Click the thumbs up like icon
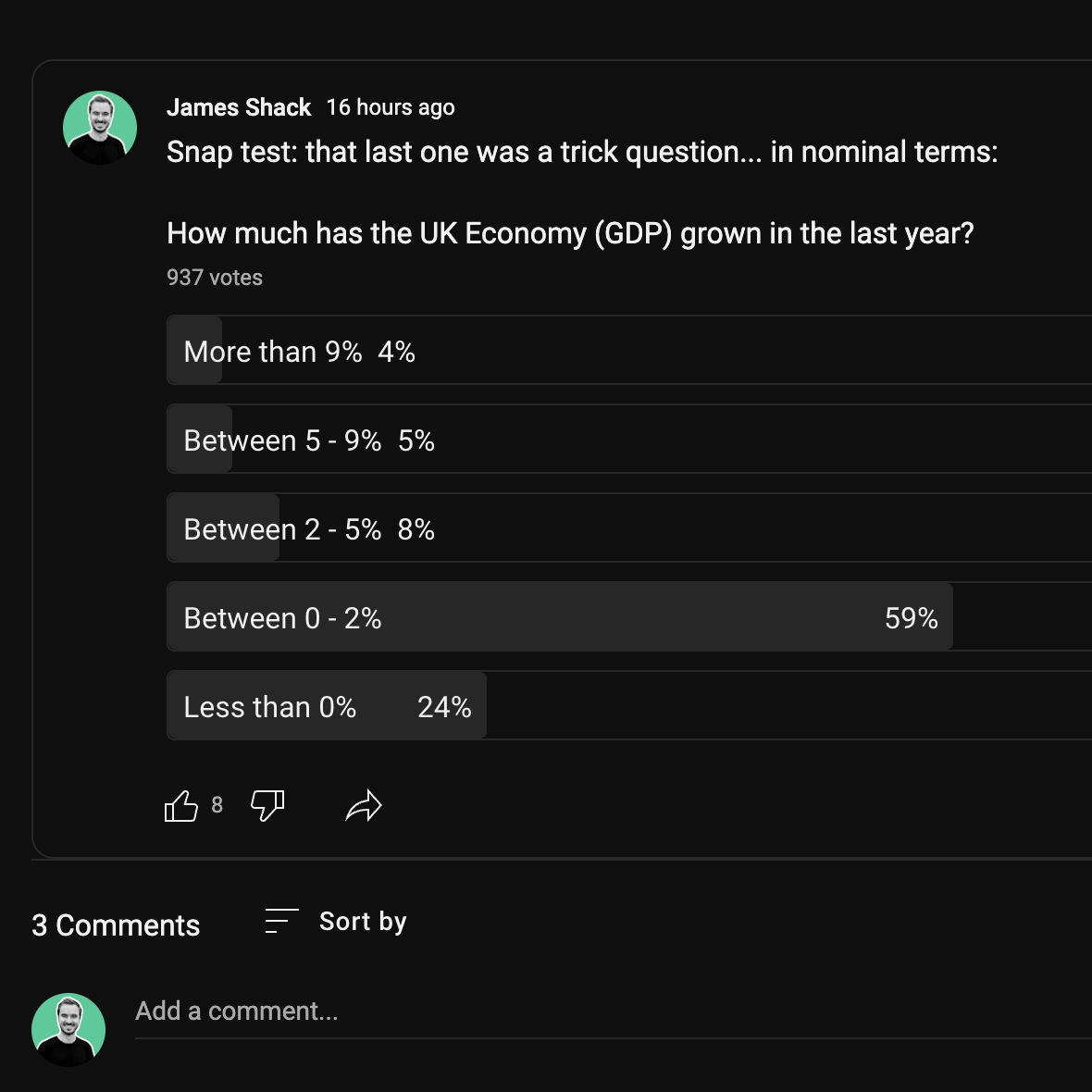The image size is (1092, 1092). (x=181, y=806)
